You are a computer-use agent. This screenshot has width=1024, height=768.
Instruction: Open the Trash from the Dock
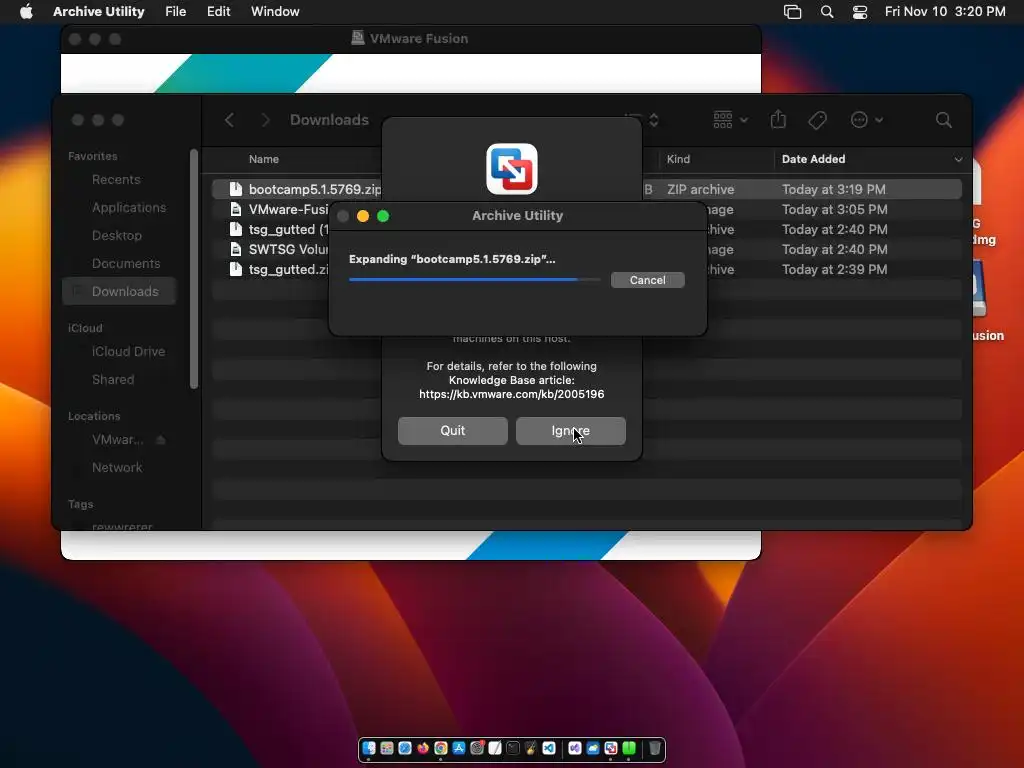point(655,748)
